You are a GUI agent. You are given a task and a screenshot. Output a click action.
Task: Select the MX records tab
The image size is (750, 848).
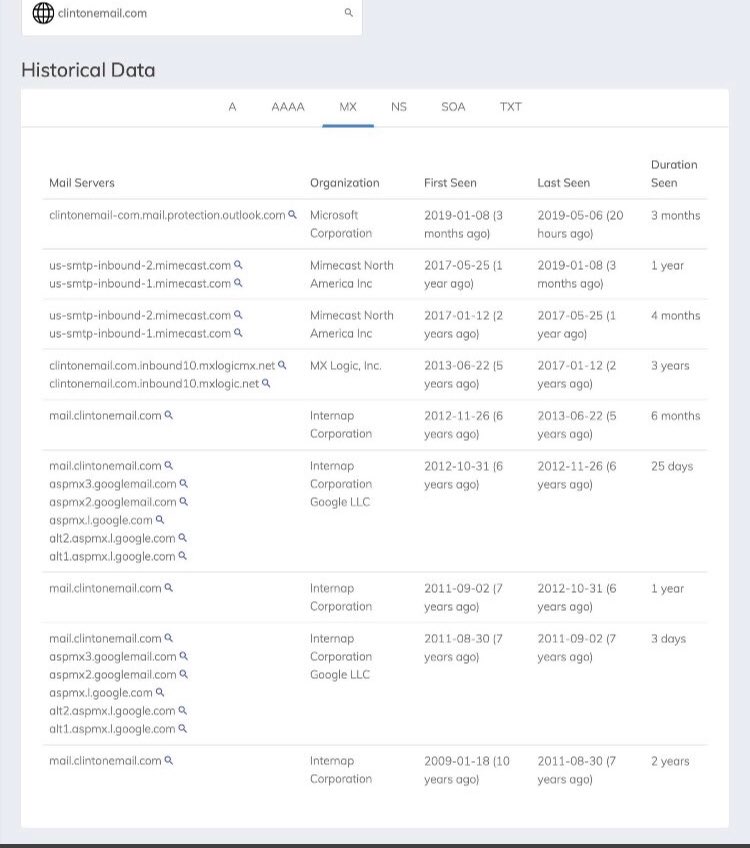[348, 107]
